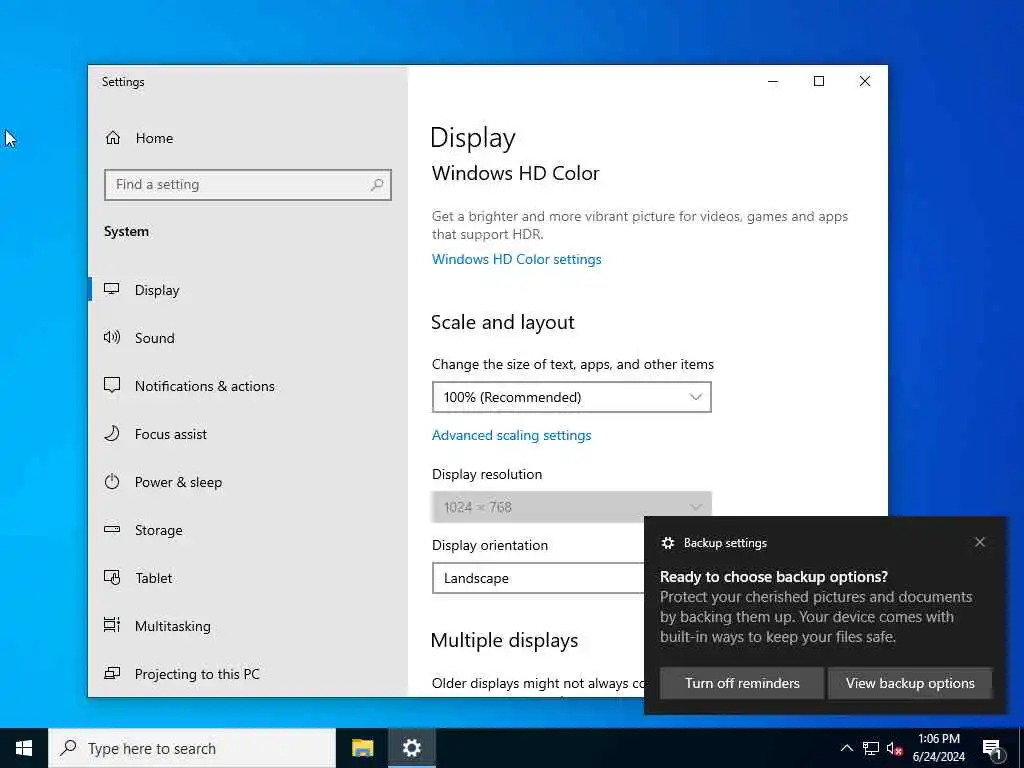Click the network icon in system tray
Viewport: 1024px width, 768px height.
pyautogui.click(x=871, y=748)
